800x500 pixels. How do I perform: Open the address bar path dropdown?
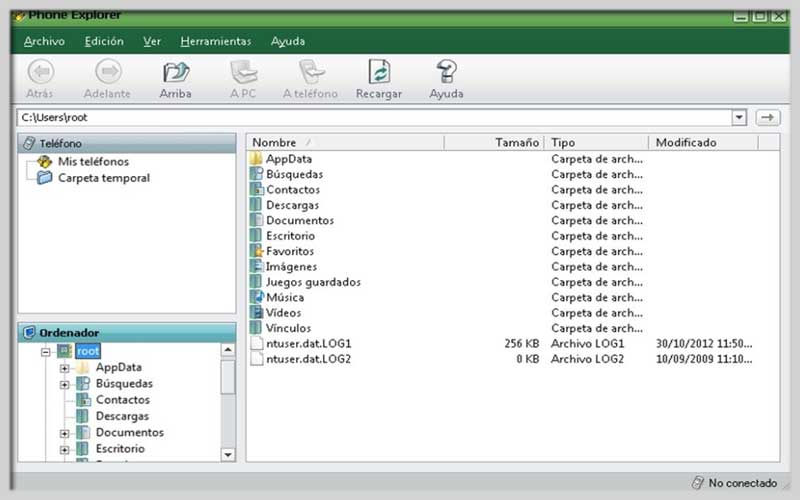tap(739, 117)
